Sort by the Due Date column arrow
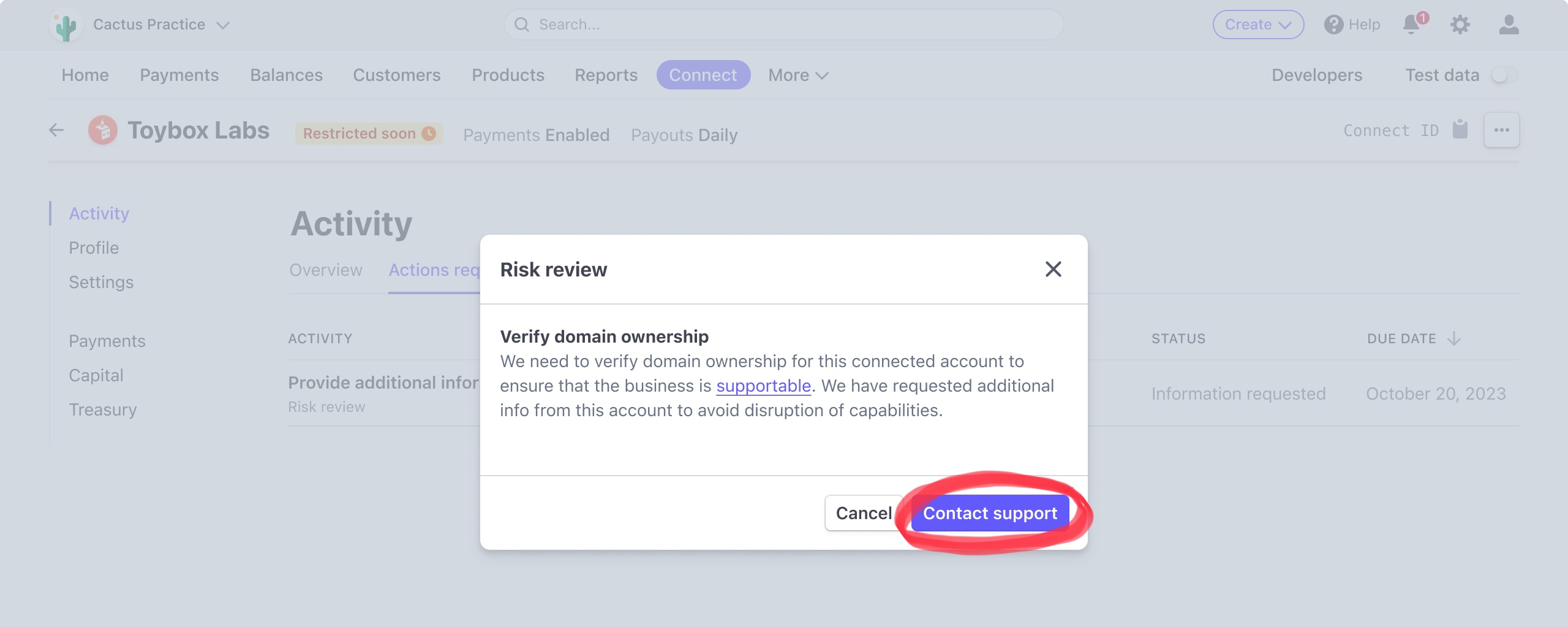The height and width of the screenshot is (627, 1568). pos(1454,338)
